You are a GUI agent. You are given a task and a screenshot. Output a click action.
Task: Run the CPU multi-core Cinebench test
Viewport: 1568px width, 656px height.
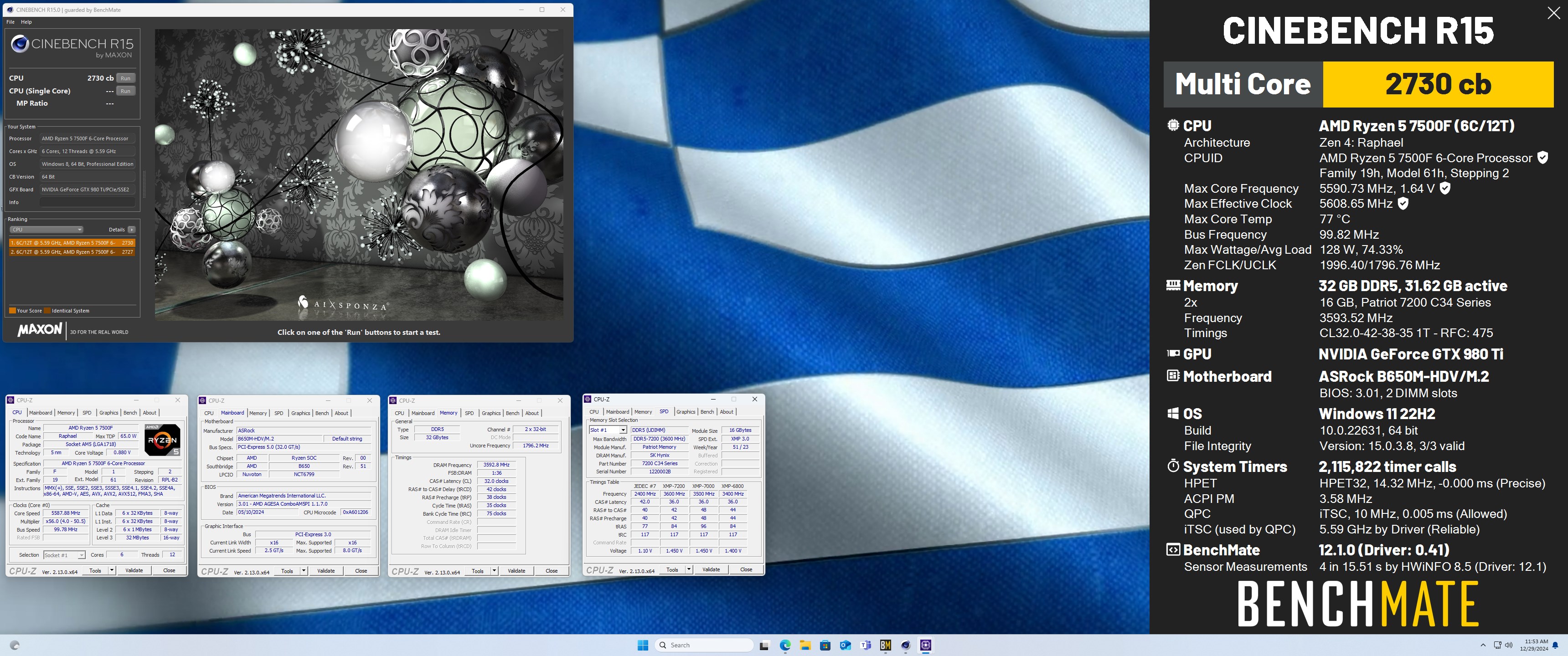[x=125, y=78]
